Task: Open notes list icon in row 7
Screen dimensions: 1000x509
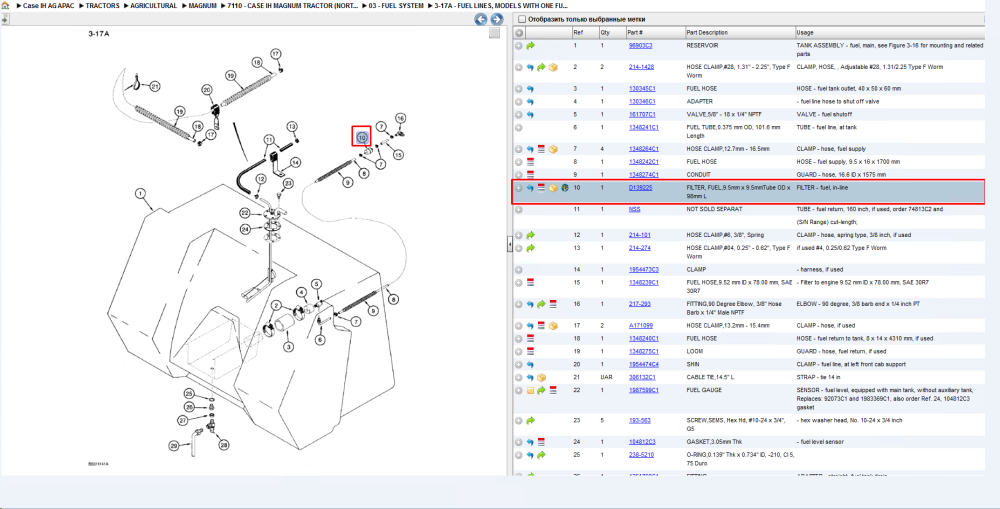Action: [541, 149]
